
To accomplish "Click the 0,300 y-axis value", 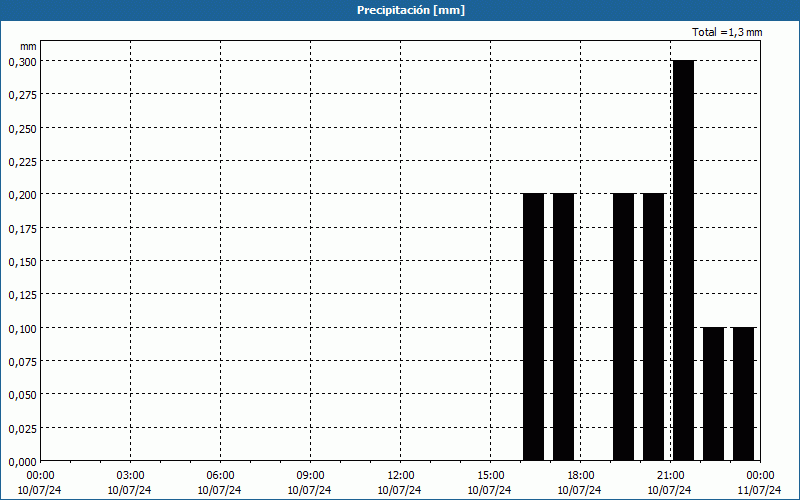I will pyautogui.click(x=22, y=62).
